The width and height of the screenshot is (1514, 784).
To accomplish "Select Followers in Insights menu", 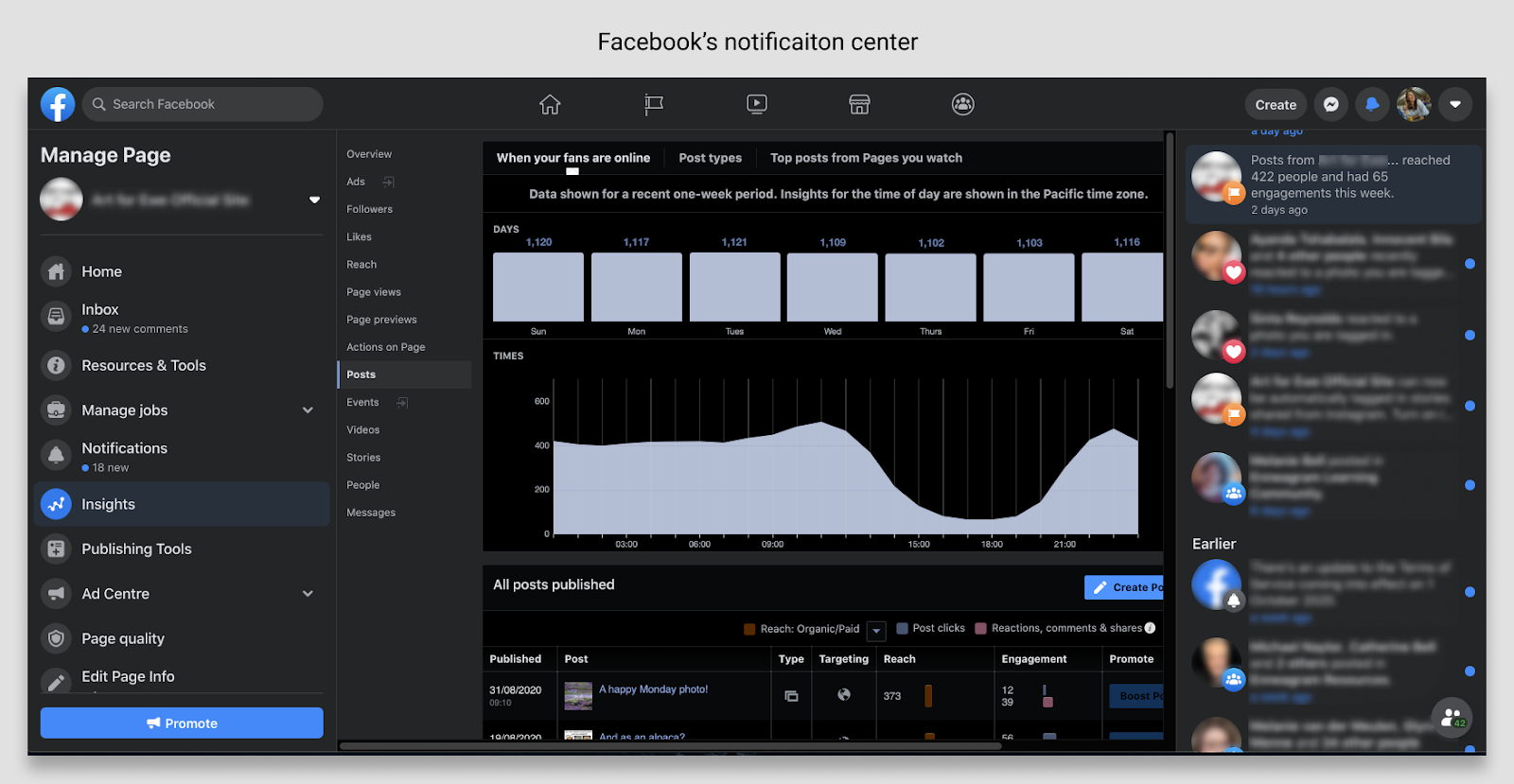I will pos(369,209).
